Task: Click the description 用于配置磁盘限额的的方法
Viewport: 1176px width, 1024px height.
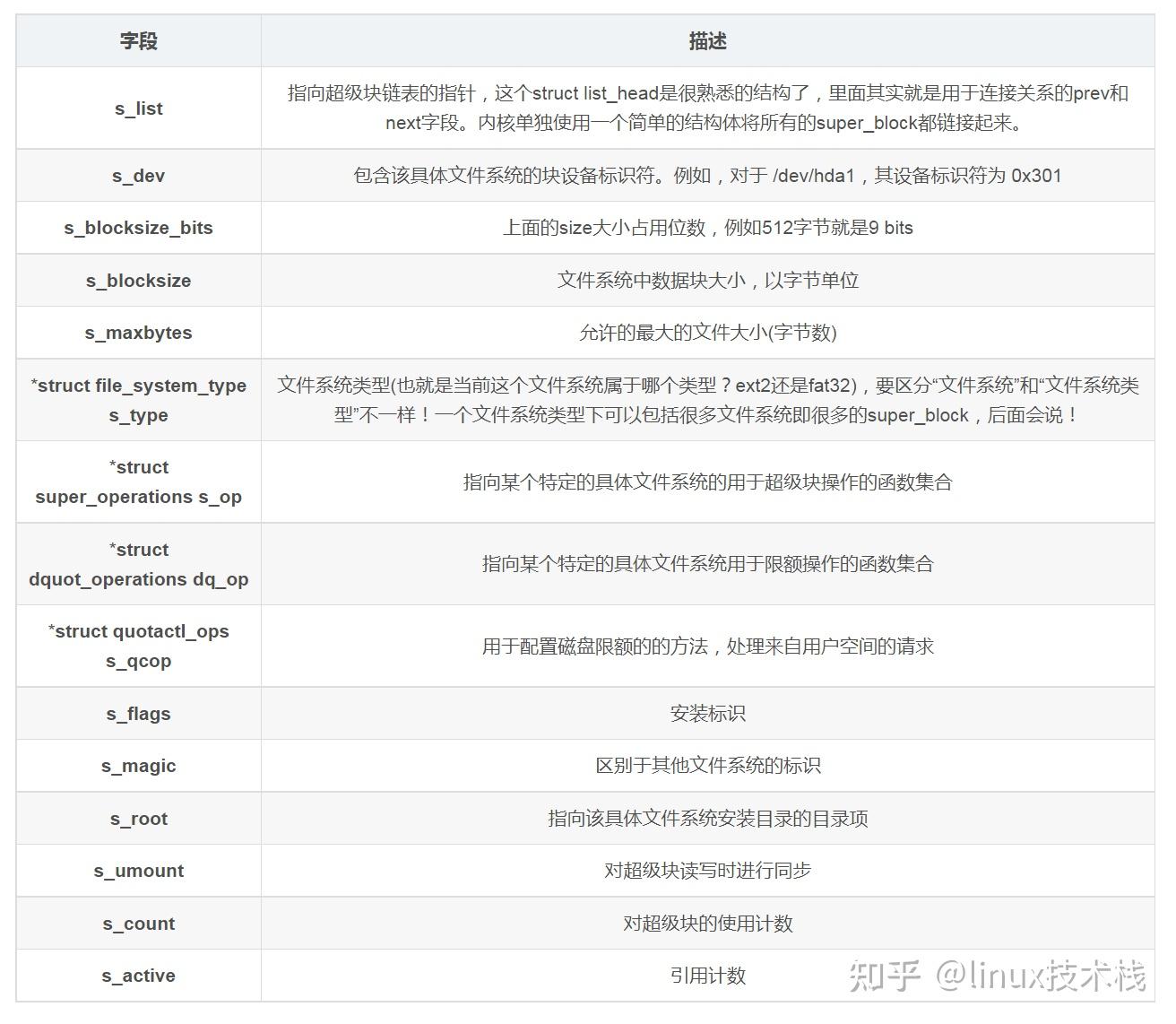Action: tap(708, 646)
